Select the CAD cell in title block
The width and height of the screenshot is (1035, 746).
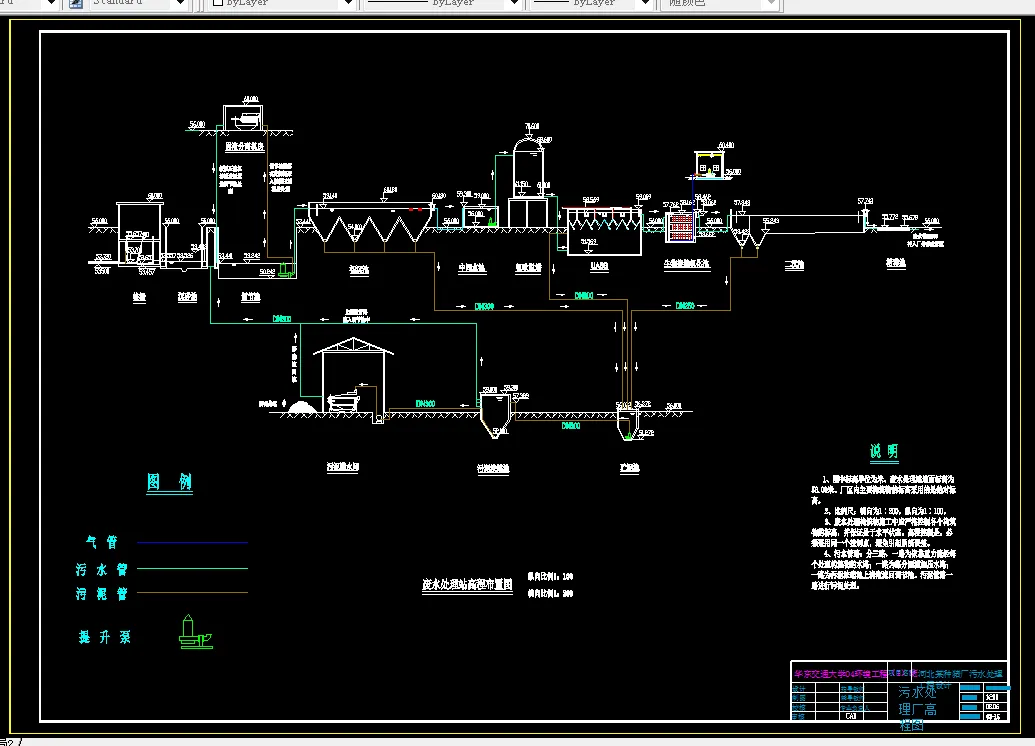[851, 716]
